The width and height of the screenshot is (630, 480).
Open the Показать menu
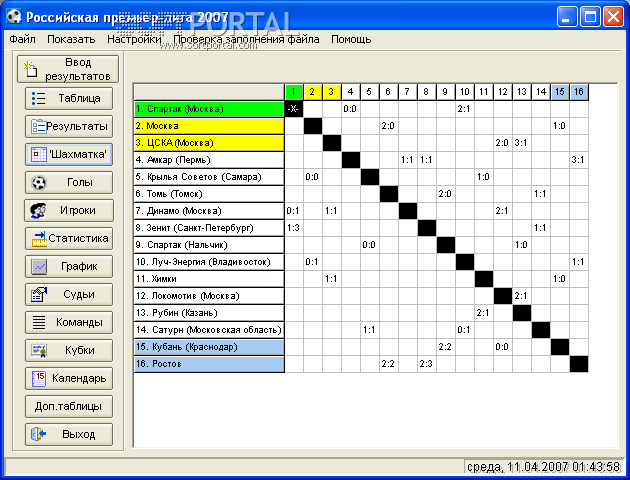tap(71, 39)
